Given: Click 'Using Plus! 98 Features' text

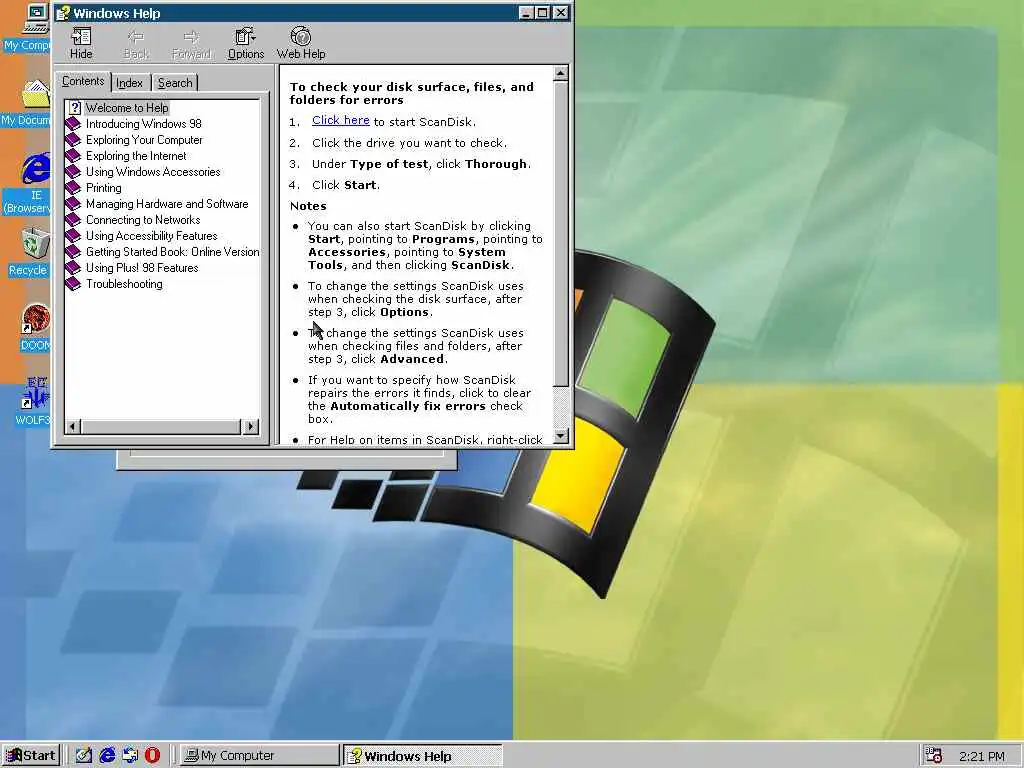Looking at the screenshot, I should click(142, 268).
